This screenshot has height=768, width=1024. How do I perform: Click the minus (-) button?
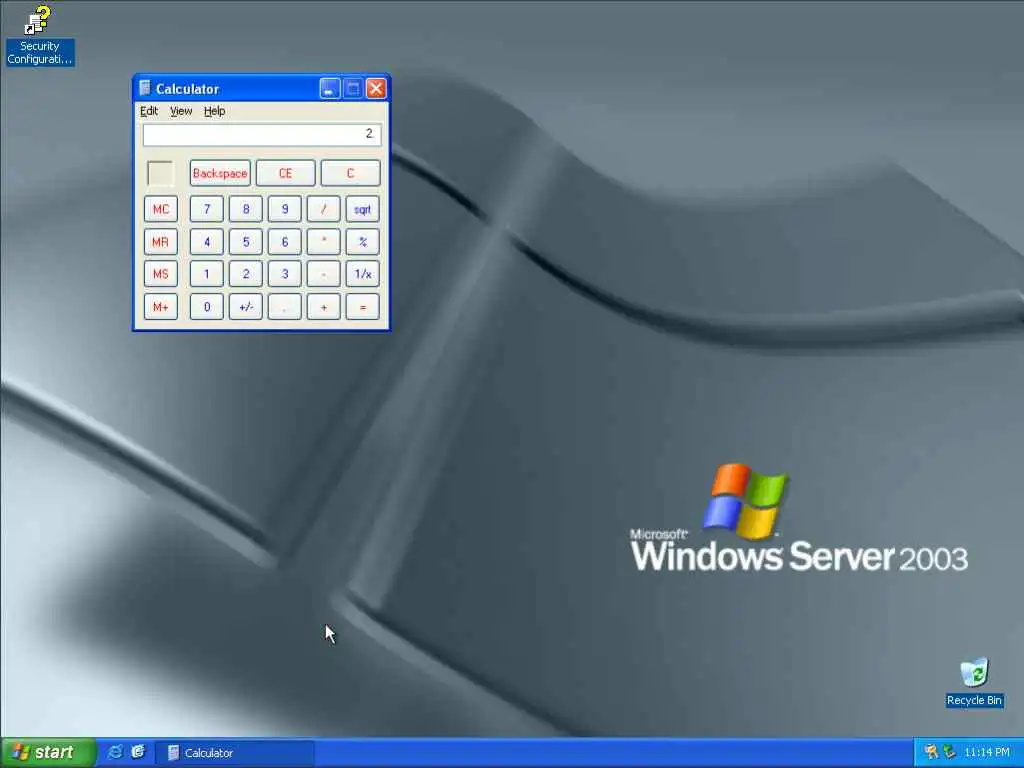pyautogui.click(x=324, y=274)
